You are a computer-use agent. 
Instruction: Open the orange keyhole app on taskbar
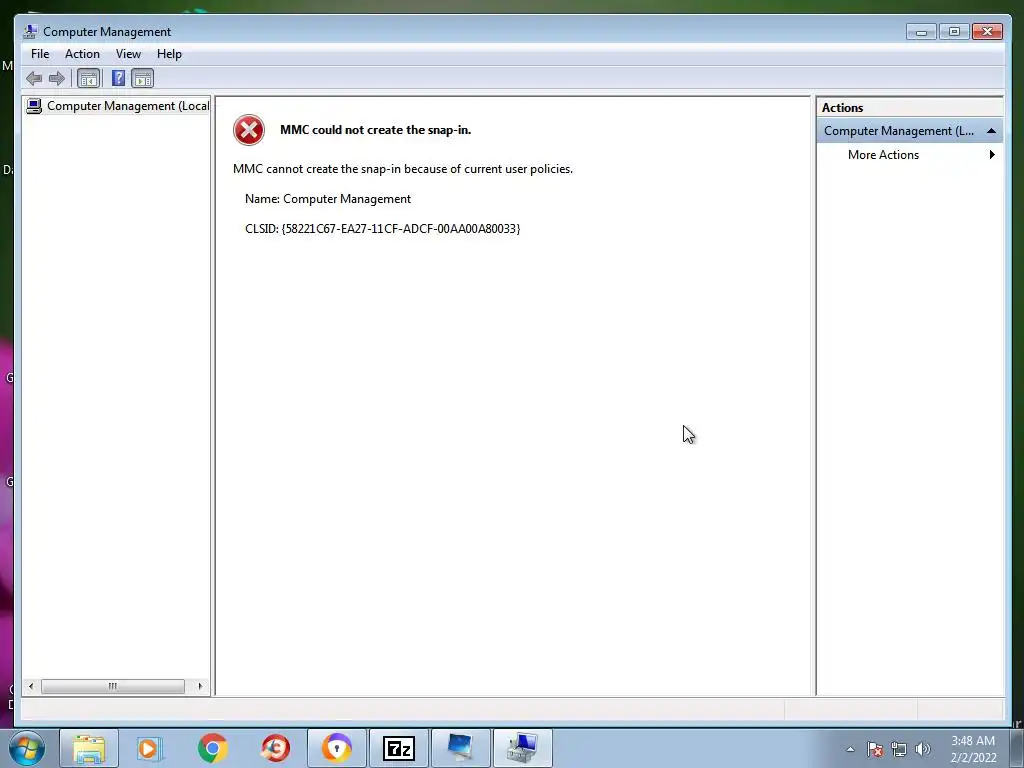point(337,748)
